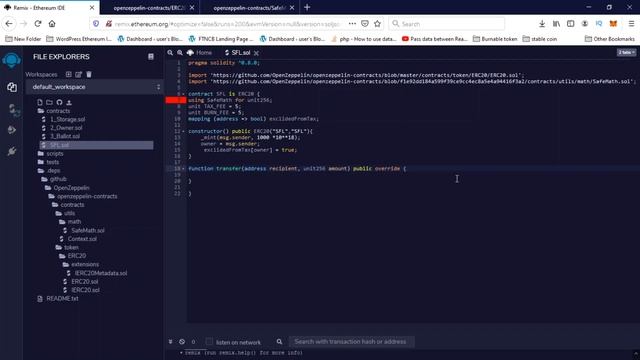The image size is (640, 360).
Task: Click the File Explorers documentation icon
Action: click(x=151, y=57)
